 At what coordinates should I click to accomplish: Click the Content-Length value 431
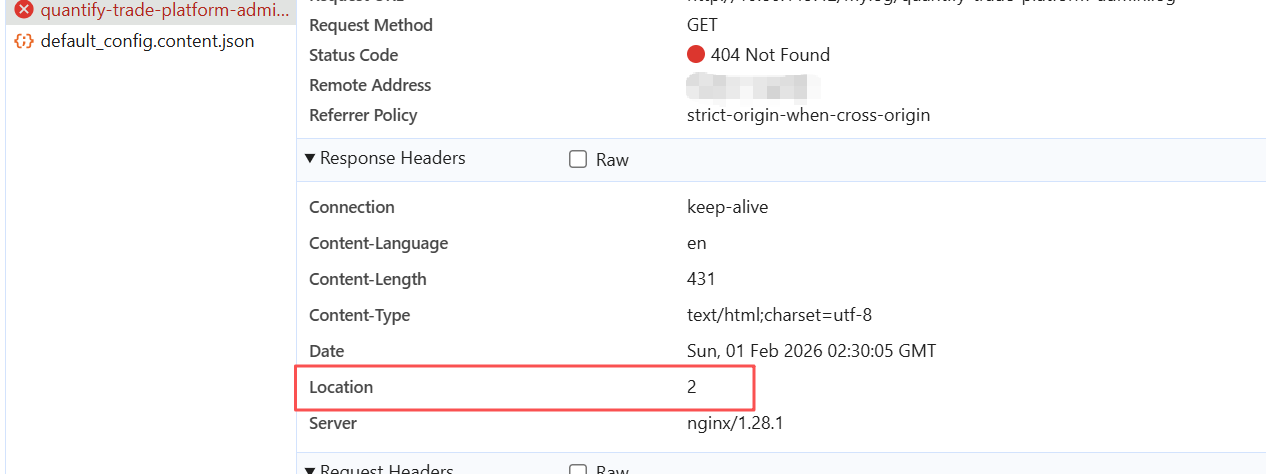[701, 279]
